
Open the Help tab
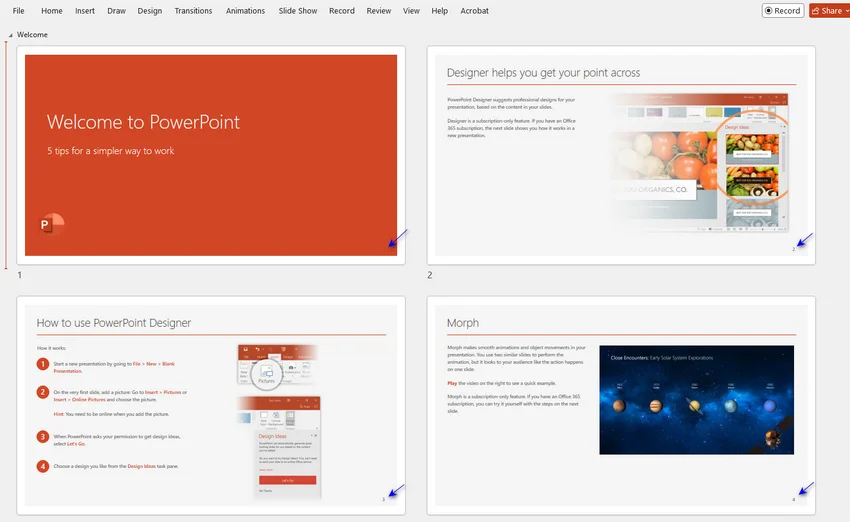pyautogui.click(x=440, y=11)
